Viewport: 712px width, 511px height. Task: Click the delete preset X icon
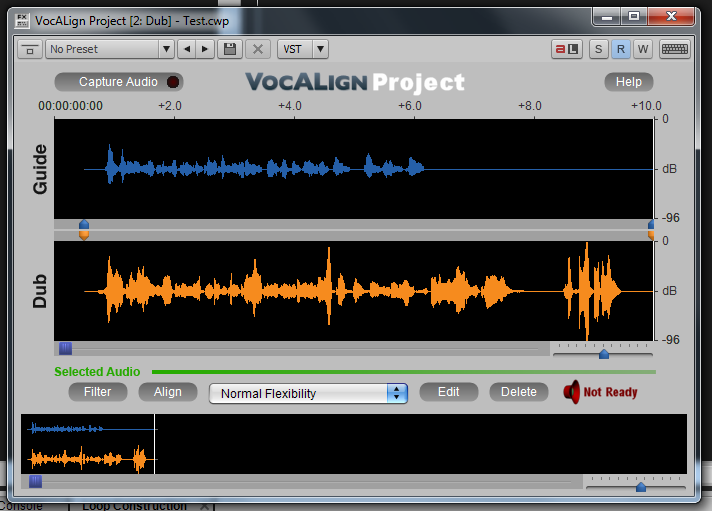(x=258, y=49)
